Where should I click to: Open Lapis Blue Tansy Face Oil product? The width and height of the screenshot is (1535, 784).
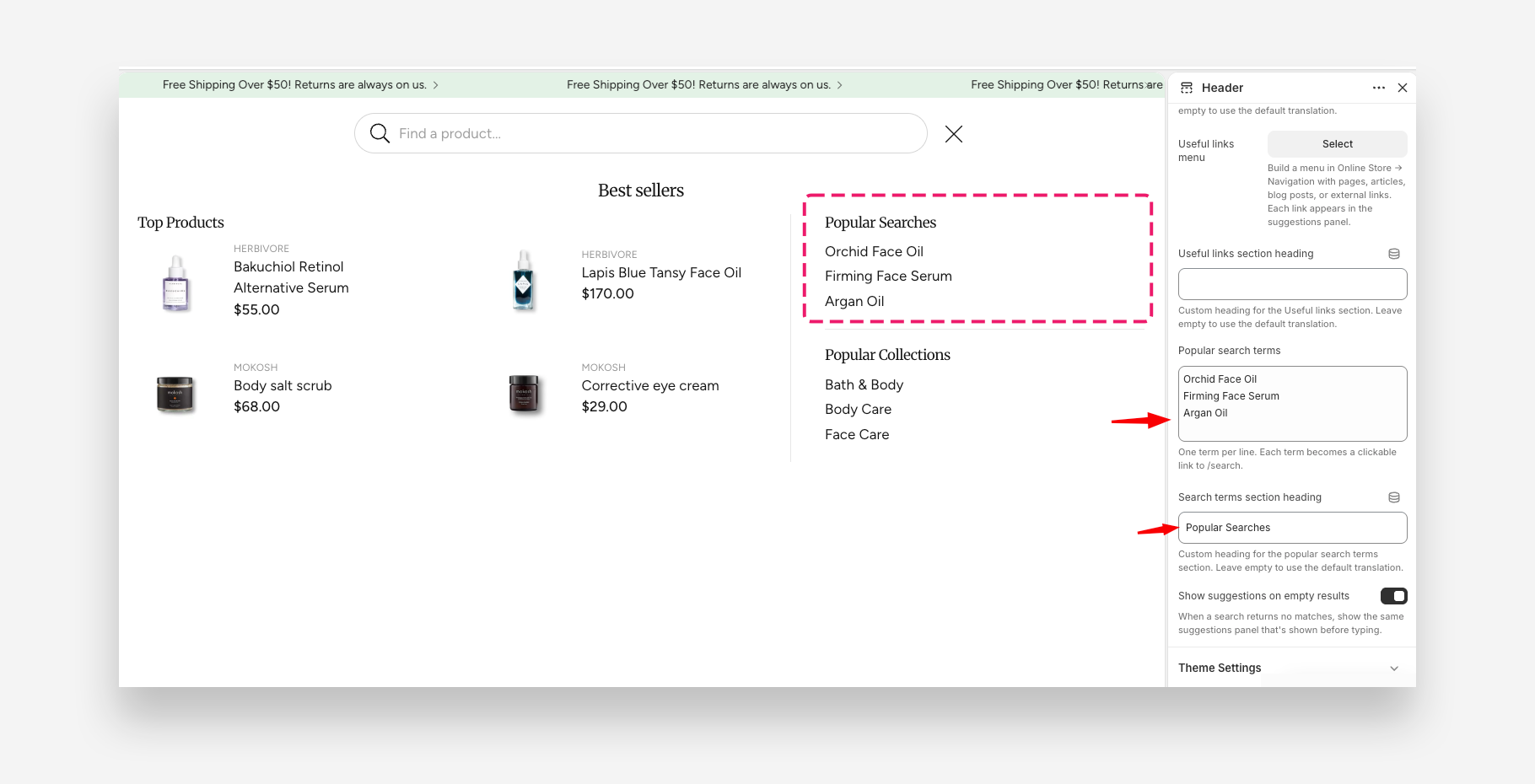coord(661,272)
